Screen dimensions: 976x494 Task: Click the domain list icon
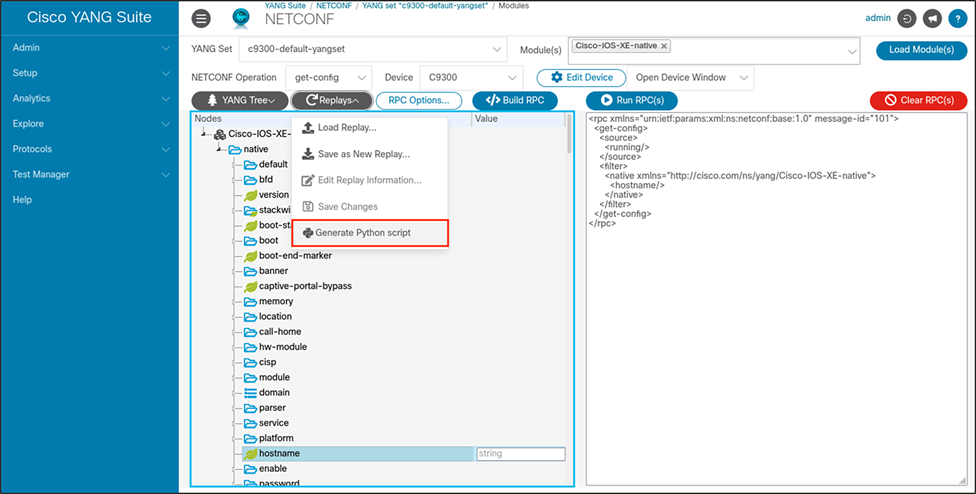[250, 393]
